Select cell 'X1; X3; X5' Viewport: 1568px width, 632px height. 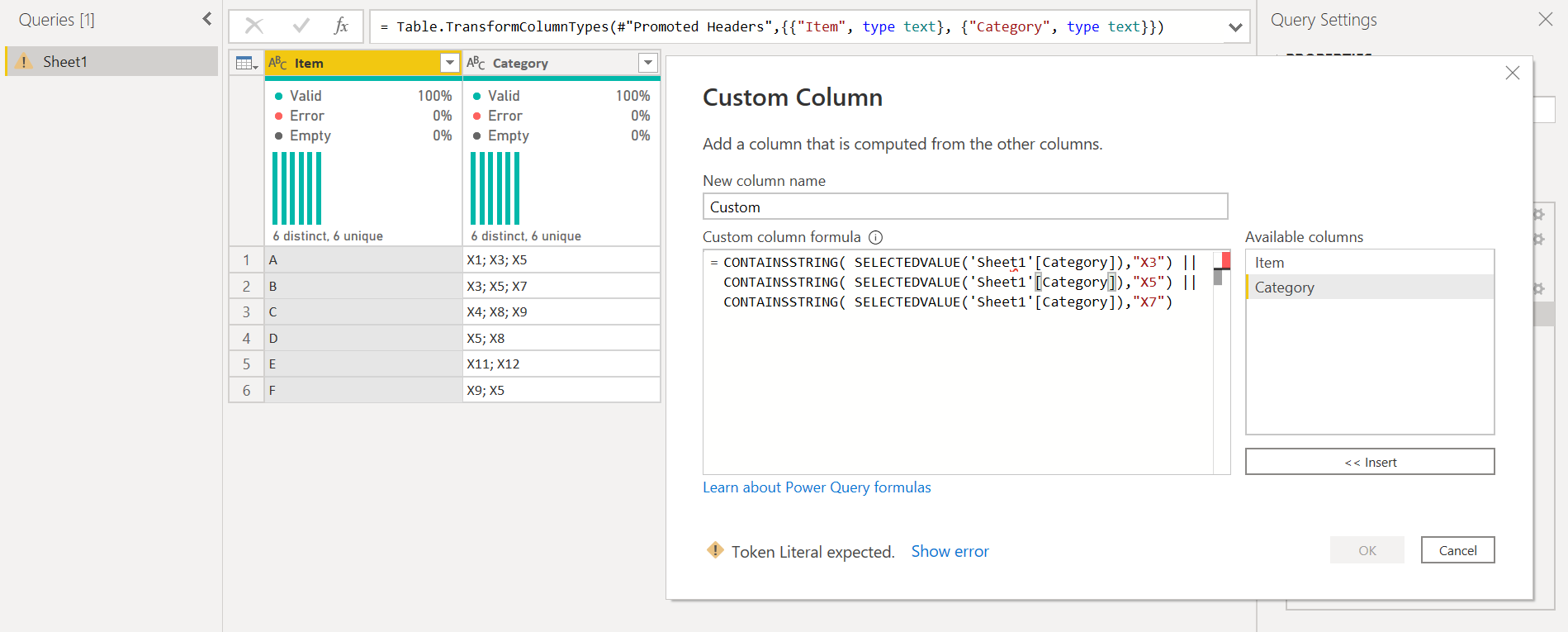tap(561, 260)
